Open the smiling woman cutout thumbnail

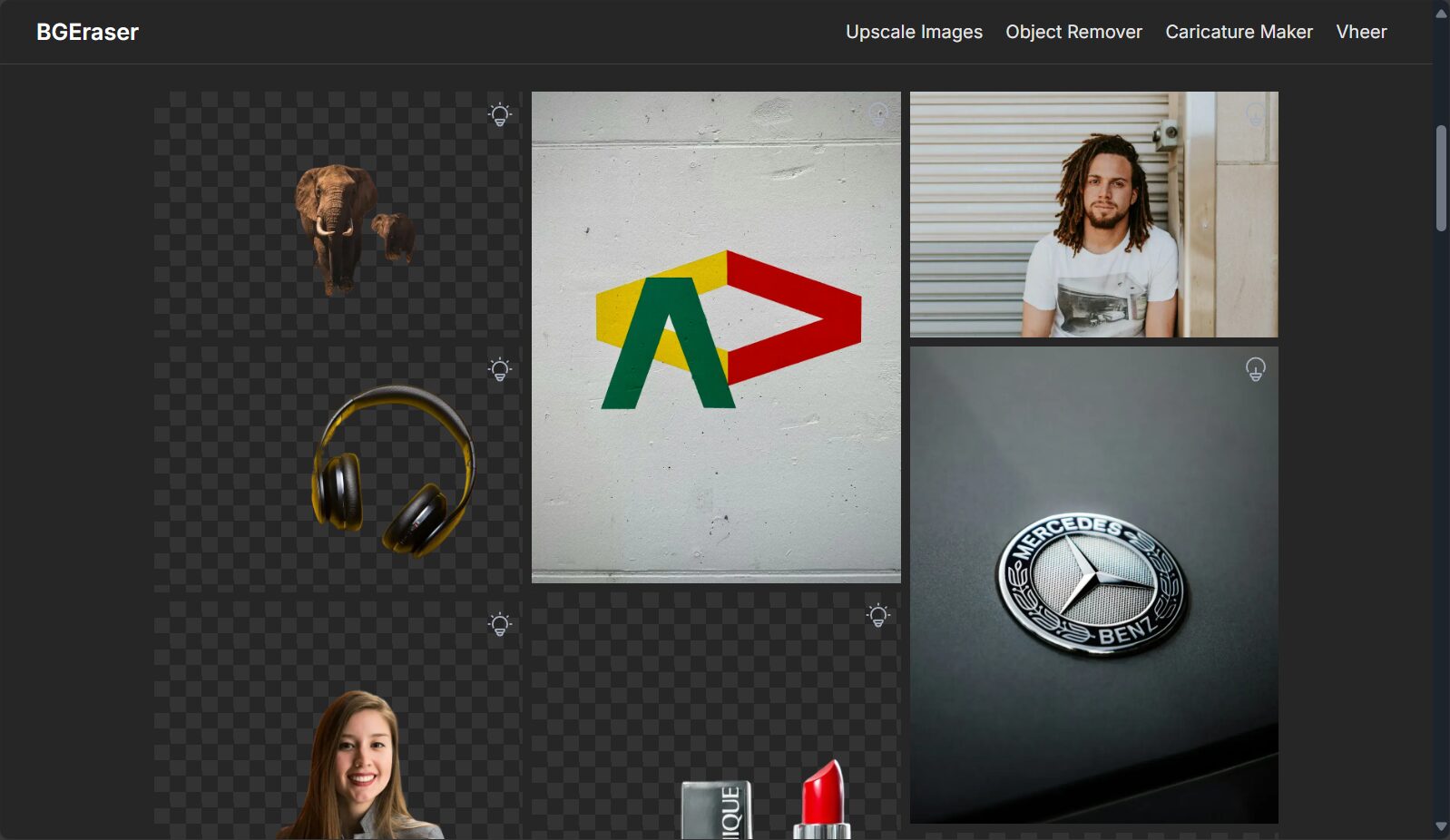click(338, 720)
